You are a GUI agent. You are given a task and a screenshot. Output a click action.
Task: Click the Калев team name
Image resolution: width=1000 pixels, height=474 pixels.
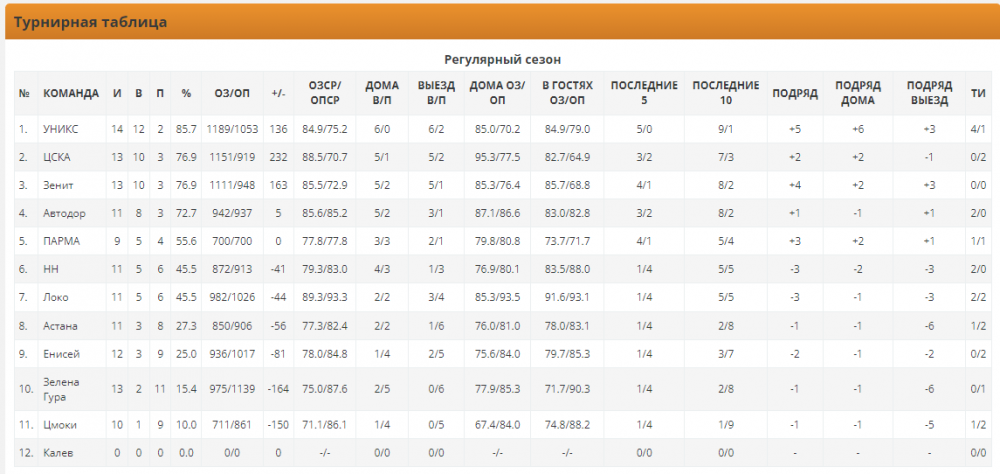click(x=58, y=453)
